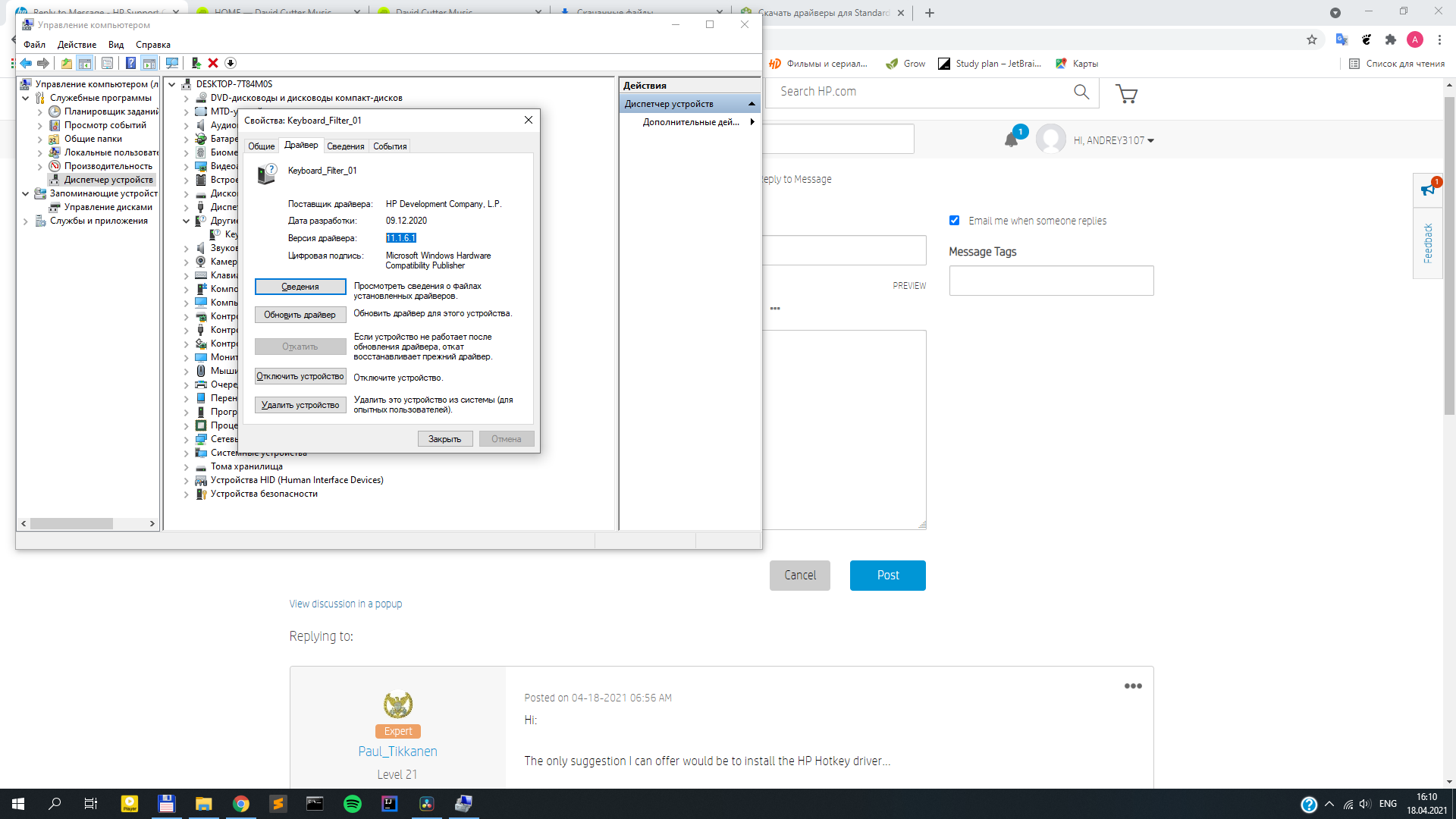Screen dimensions: 1456x819
Task: Open Spotify from the taskbar
Action: 353,804
